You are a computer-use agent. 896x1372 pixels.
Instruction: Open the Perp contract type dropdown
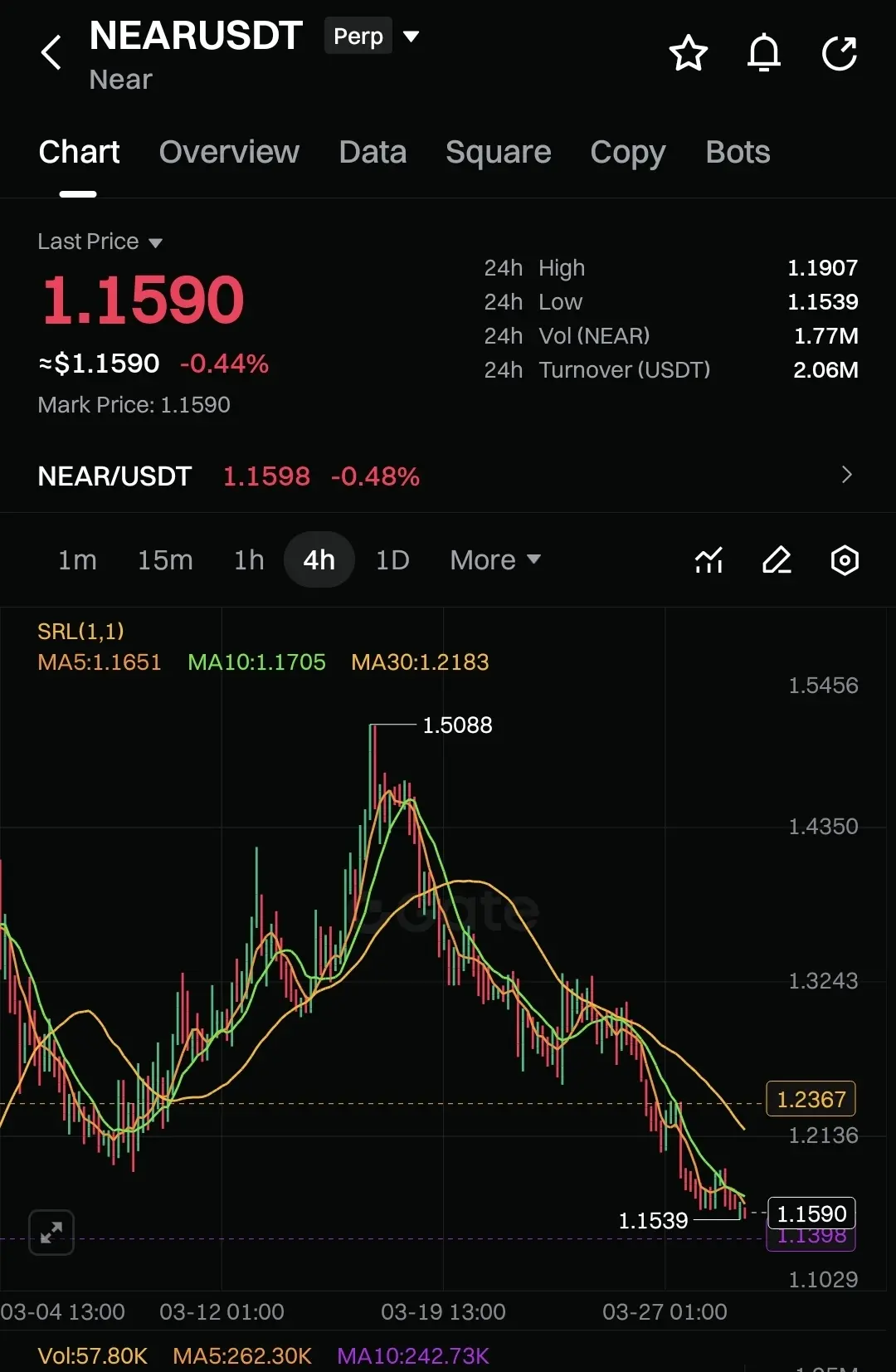point(372,36)
